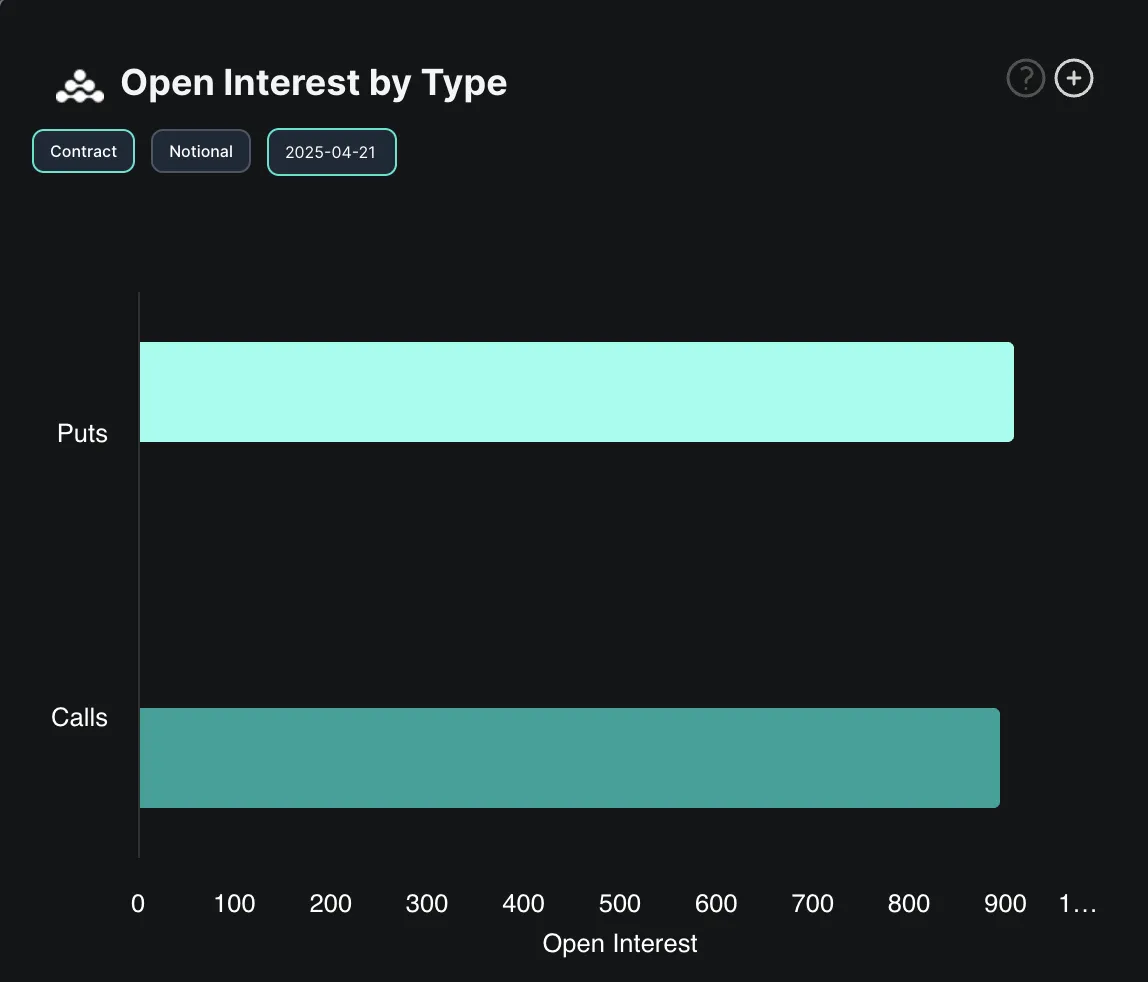The image size is (1148, 982).
Task: Click the 500 tick on the x-axis
Action: [x=619, y=904]
